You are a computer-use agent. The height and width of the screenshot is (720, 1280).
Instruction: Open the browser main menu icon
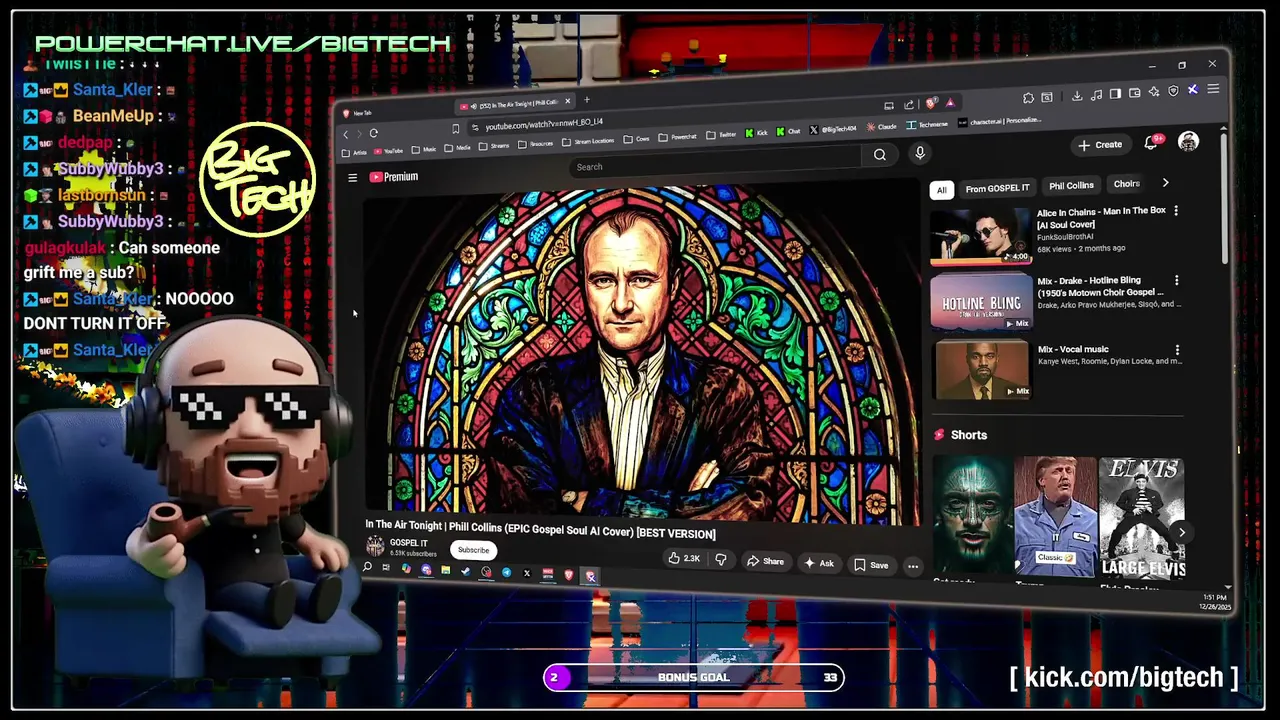(x=1213, y=89)
